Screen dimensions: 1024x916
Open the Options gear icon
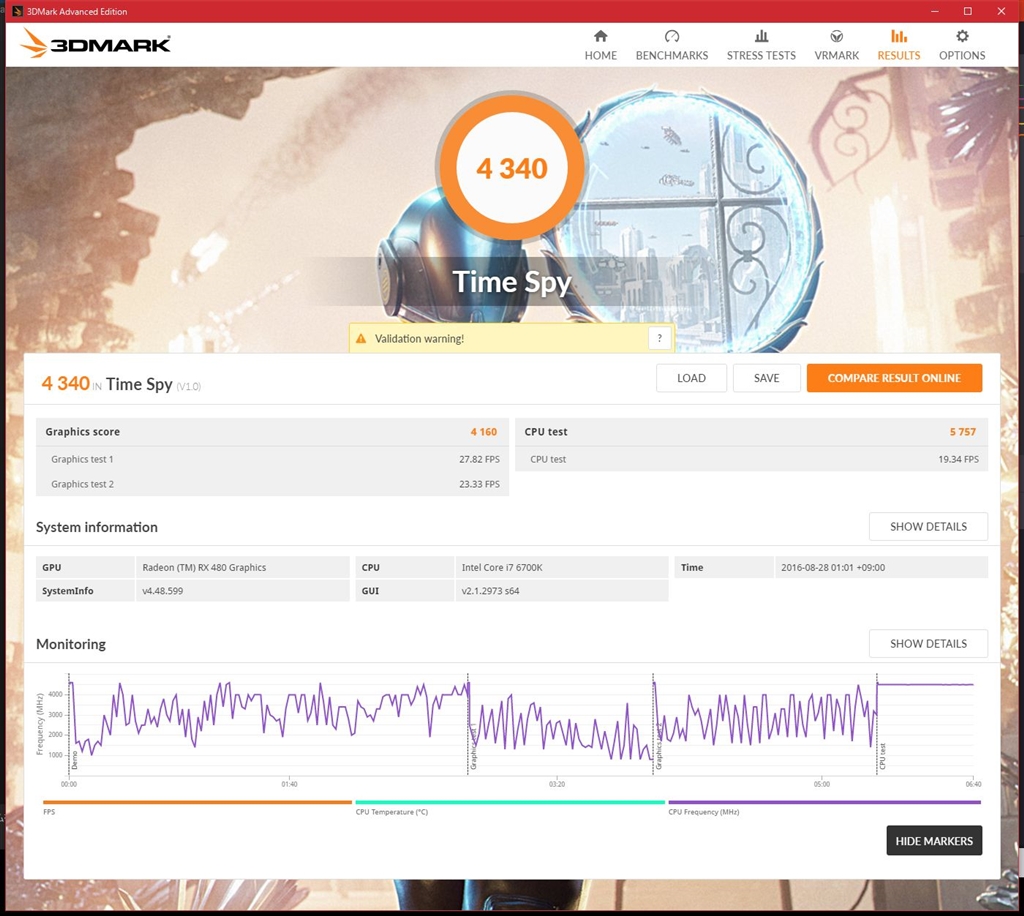click(962, 36)
